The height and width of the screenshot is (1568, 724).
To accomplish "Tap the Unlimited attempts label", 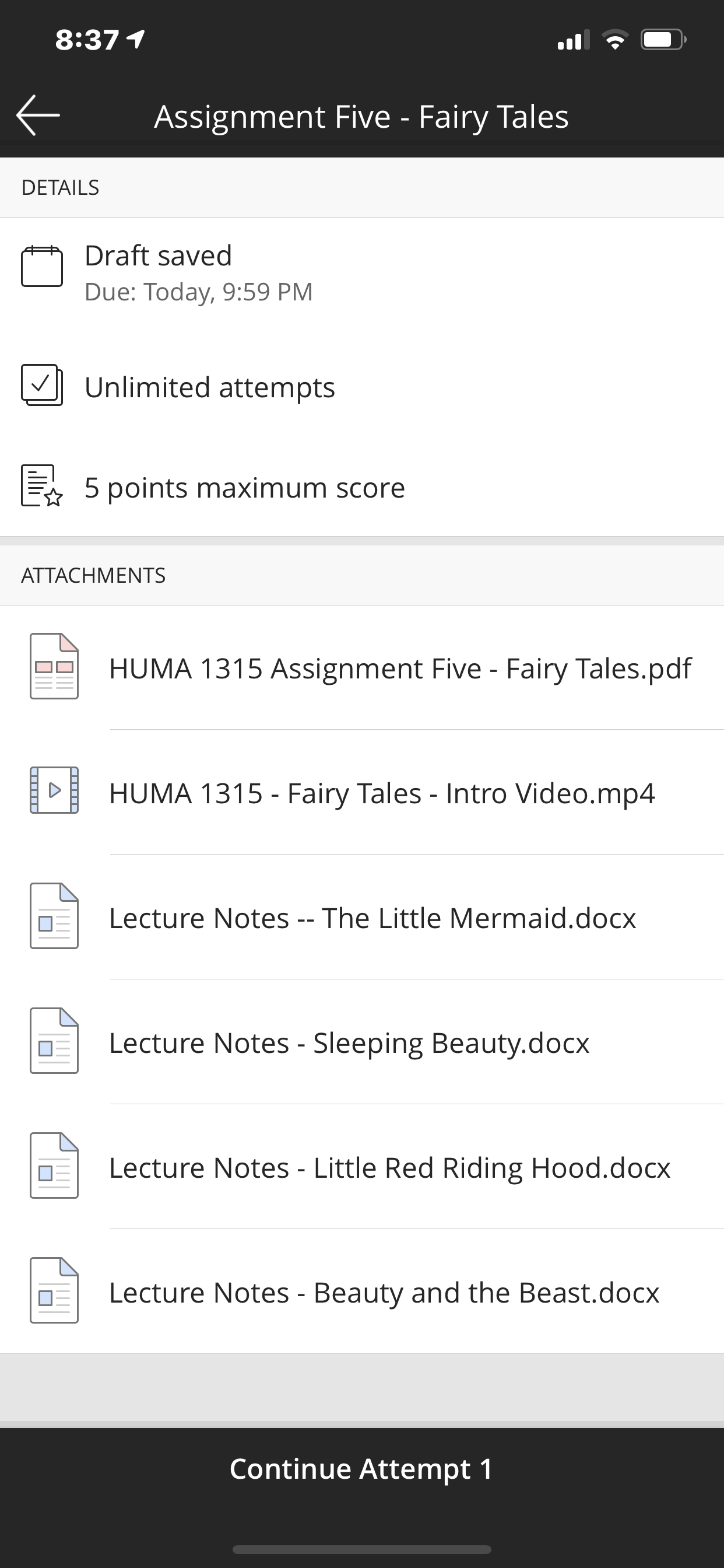I will tap(209, 387).
